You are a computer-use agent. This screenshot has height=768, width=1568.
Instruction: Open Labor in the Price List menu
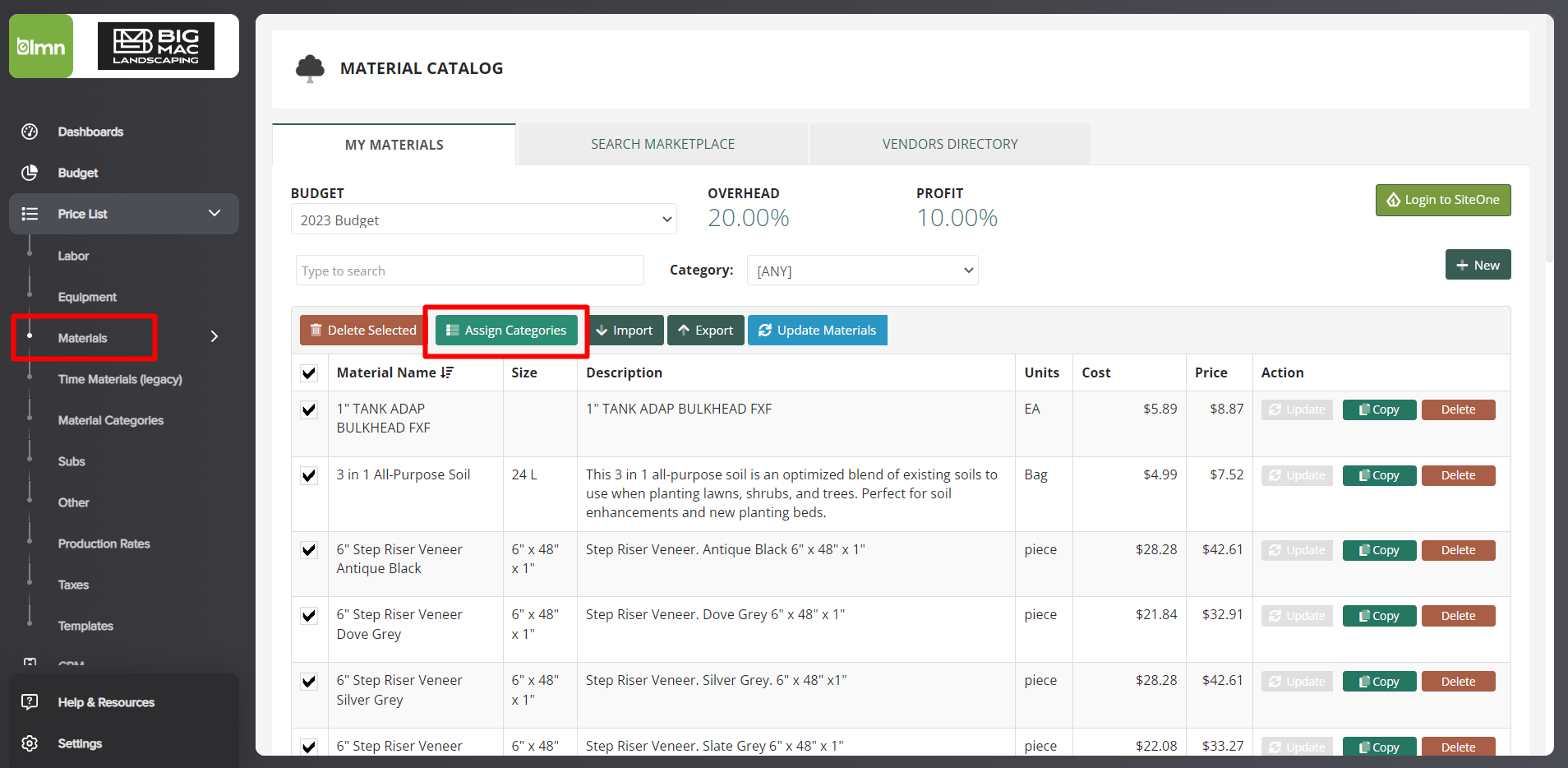pos(73,256)
